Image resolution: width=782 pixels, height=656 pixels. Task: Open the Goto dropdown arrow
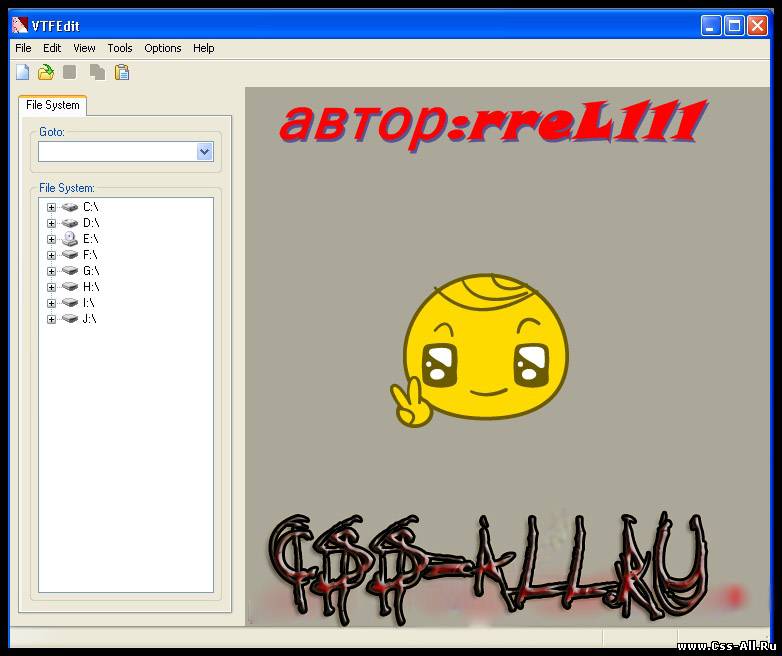point(204,152)
